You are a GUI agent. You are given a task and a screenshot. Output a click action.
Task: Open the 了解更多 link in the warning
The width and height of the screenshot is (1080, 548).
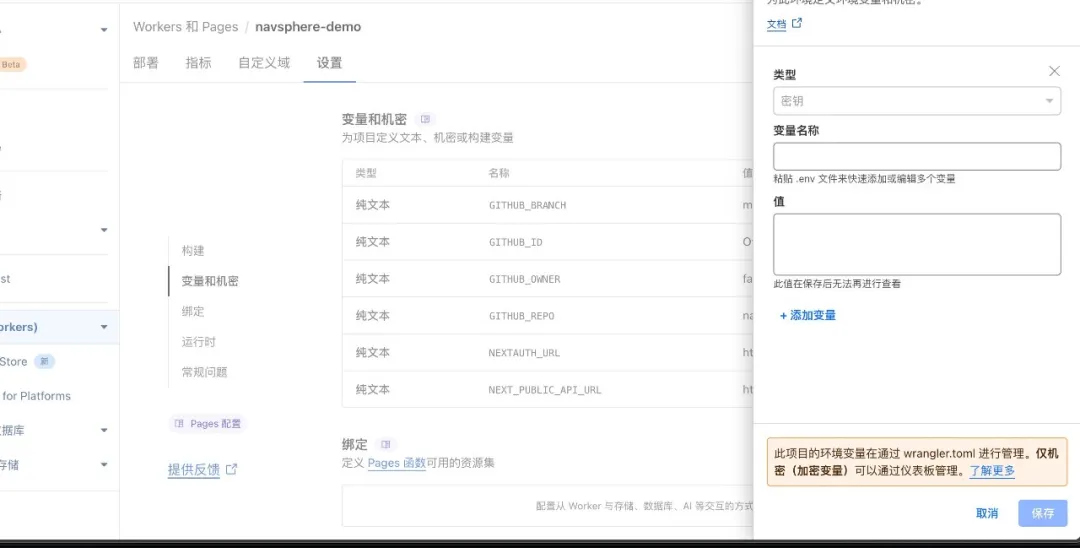993,471
